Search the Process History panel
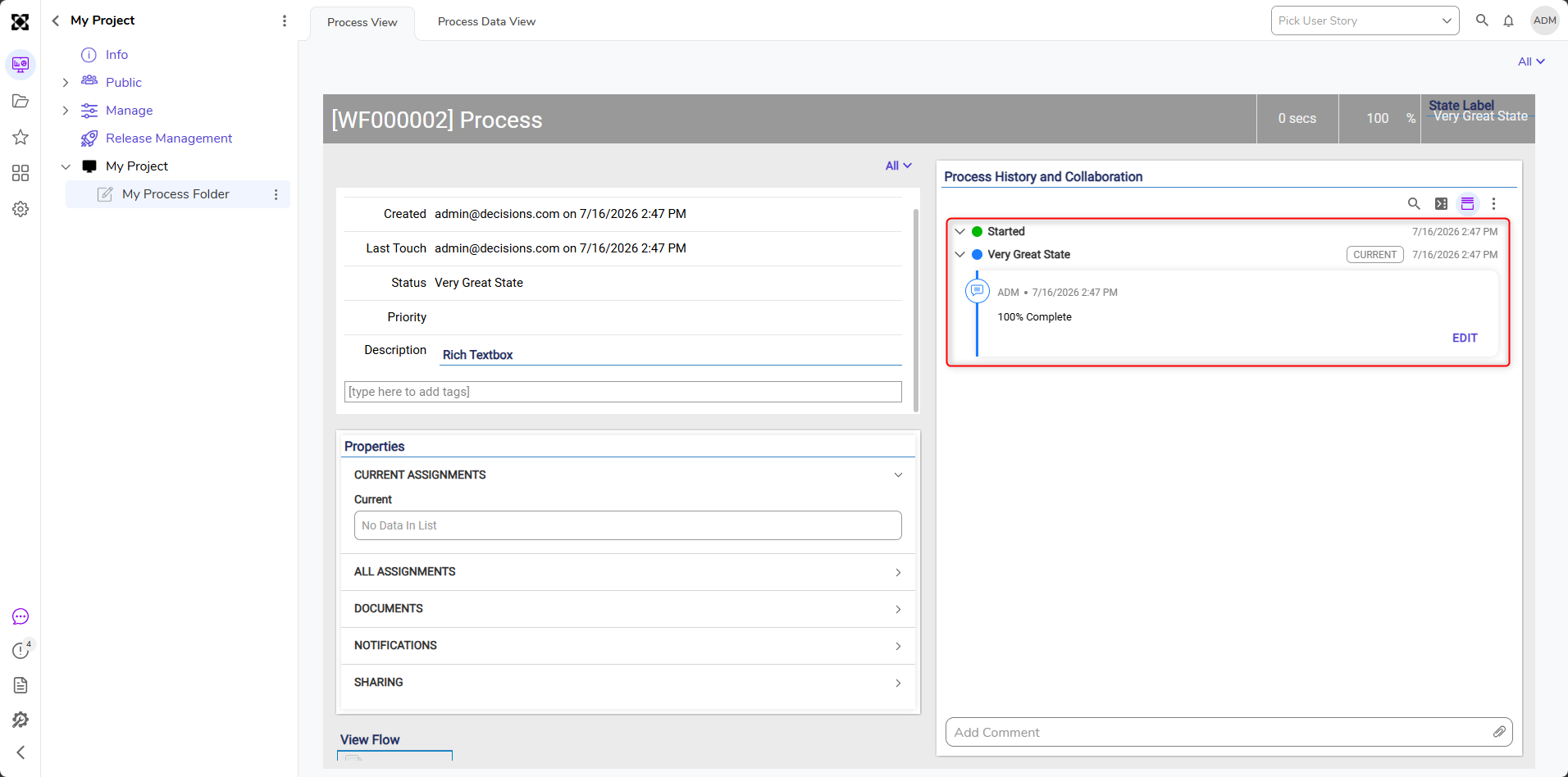The height and width of the screenshot is (777, 1568). coord(1414,204)
